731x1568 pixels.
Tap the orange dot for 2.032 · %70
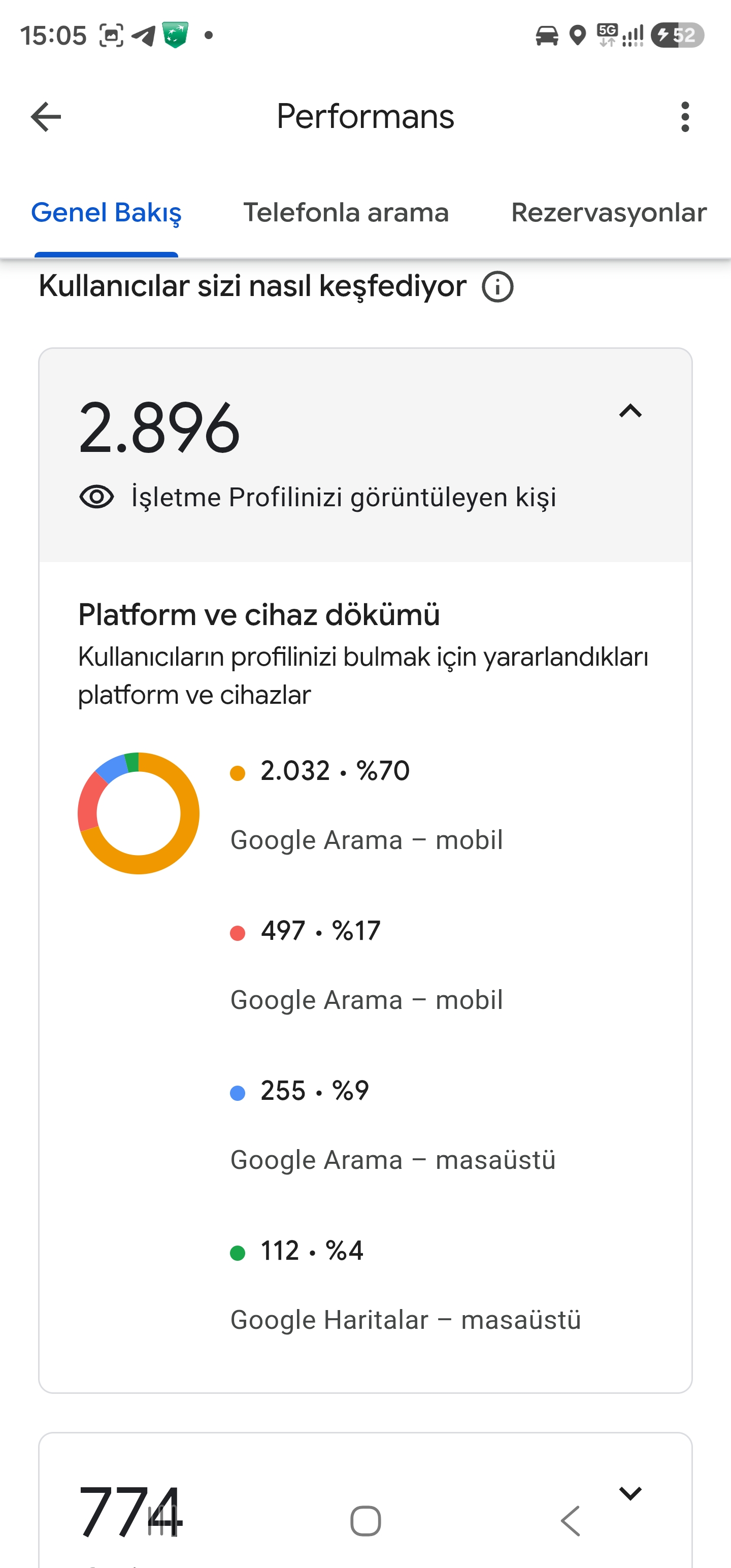pyautogui.click(x=238, y=773)
